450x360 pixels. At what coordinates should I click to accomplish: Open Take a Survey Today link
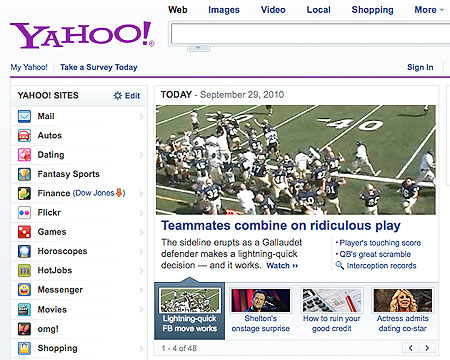[99, 67]
